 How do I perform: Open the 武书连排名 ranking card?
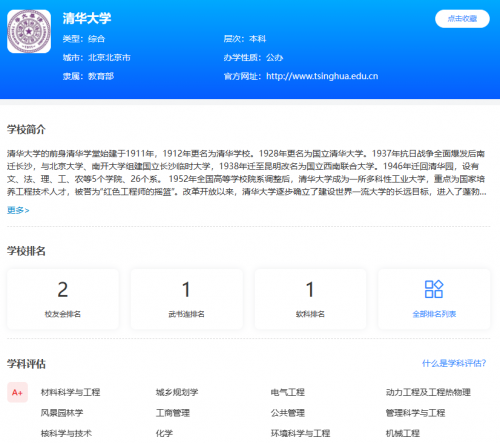[186, 299]
